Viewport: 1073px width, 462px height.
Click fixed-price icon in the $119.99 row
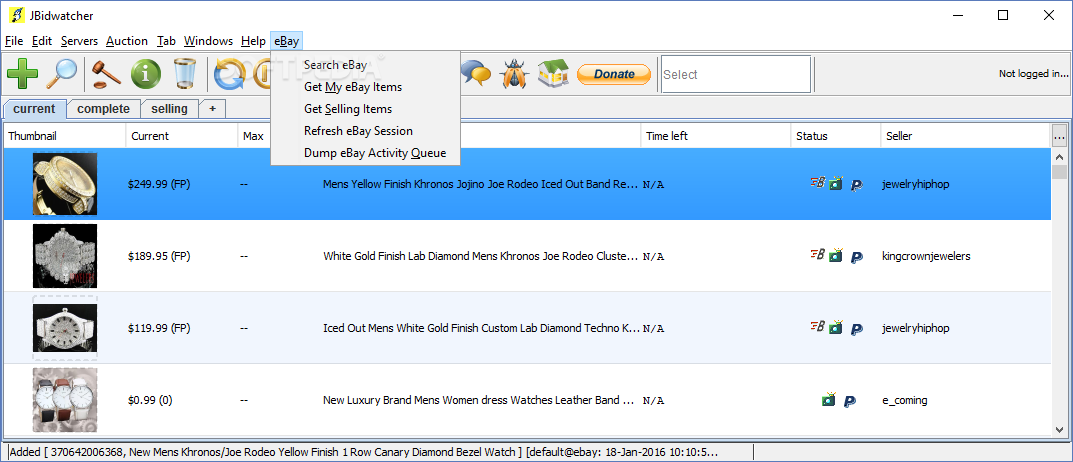pyautogui.click(x=818, y=327)
